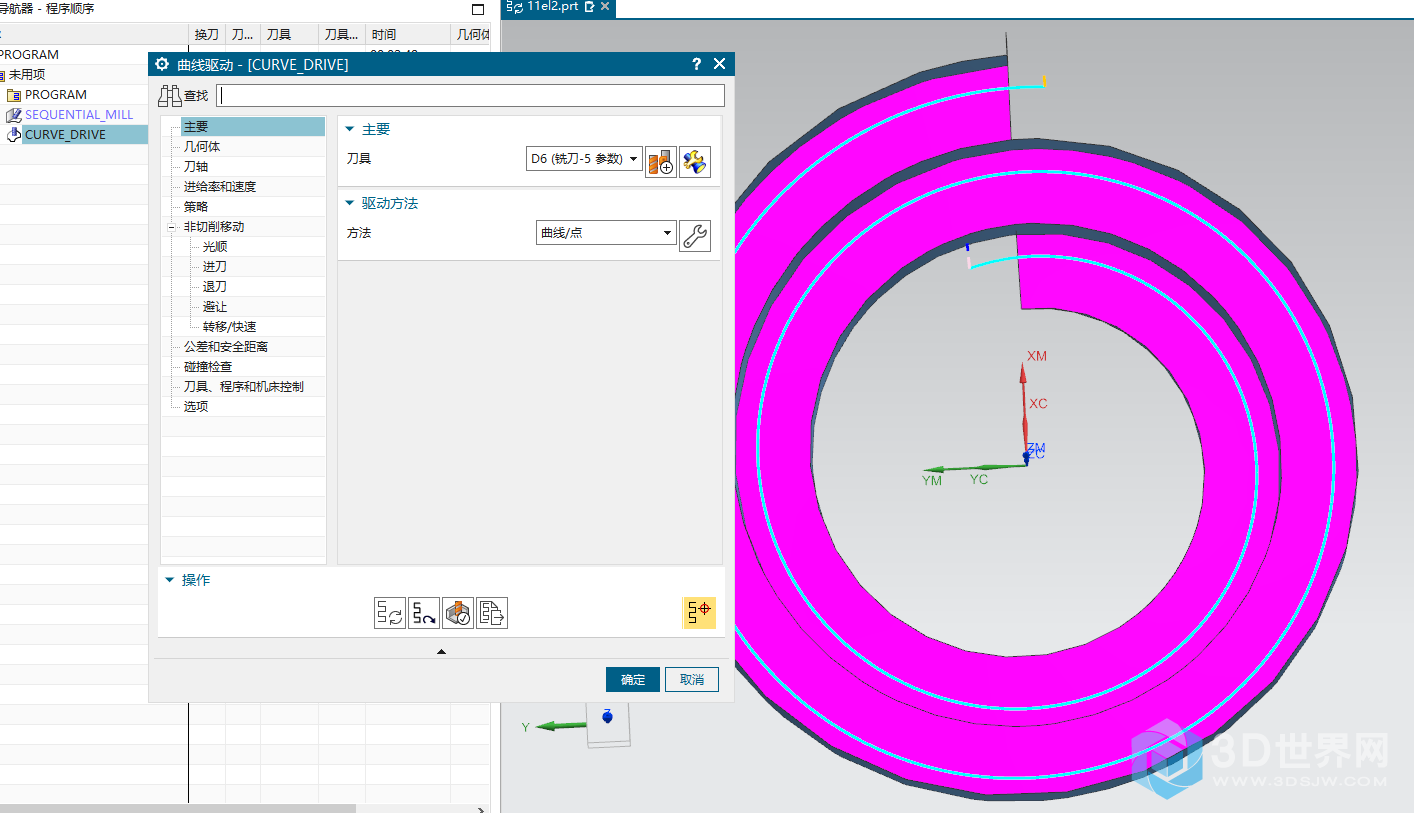
Task: Click the SEQUENTIAL_MILL operation icon
Action: pos(14,115)
